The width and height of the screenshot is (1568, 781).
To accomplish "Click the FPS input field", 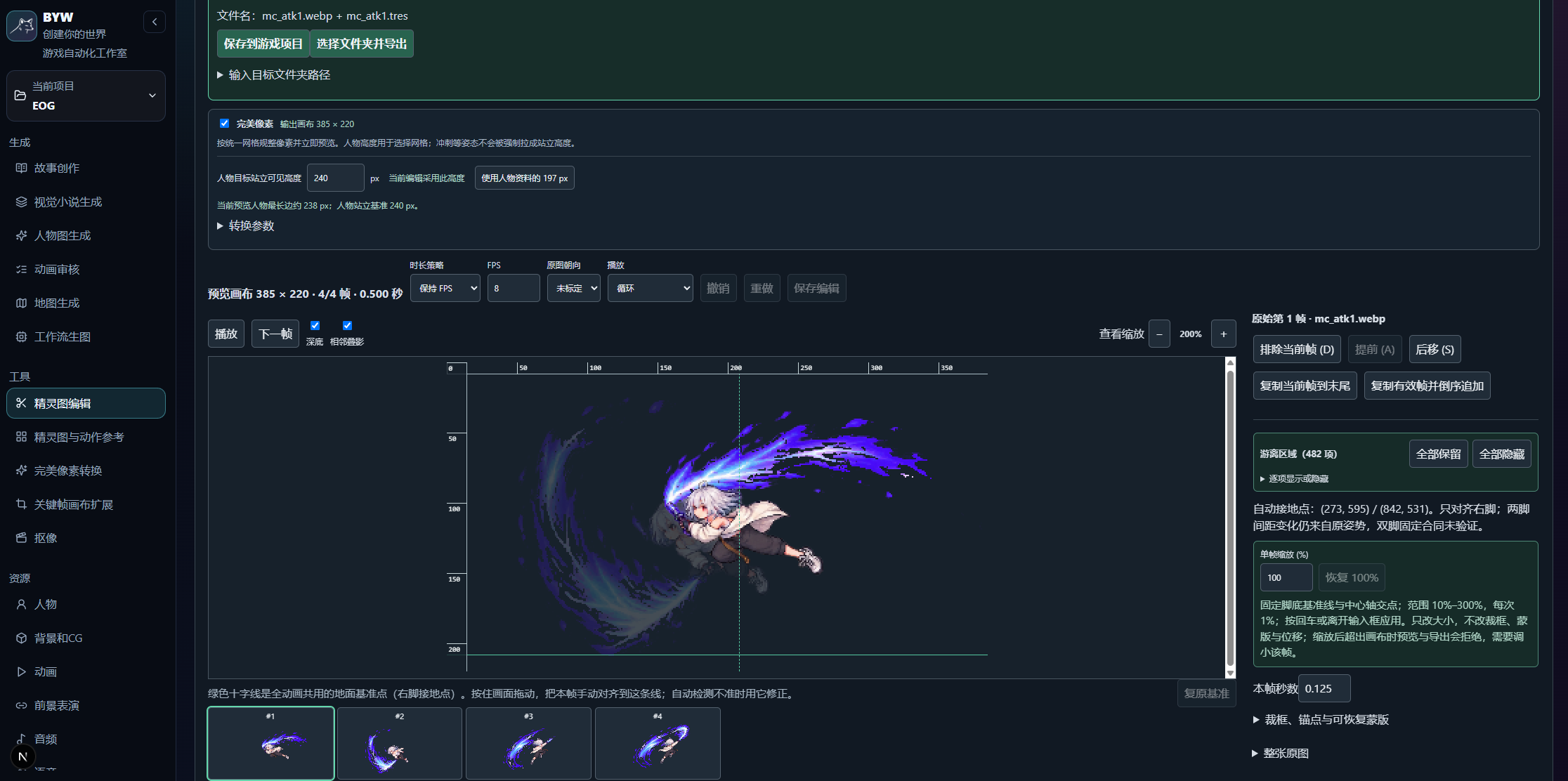I will 513,288.
